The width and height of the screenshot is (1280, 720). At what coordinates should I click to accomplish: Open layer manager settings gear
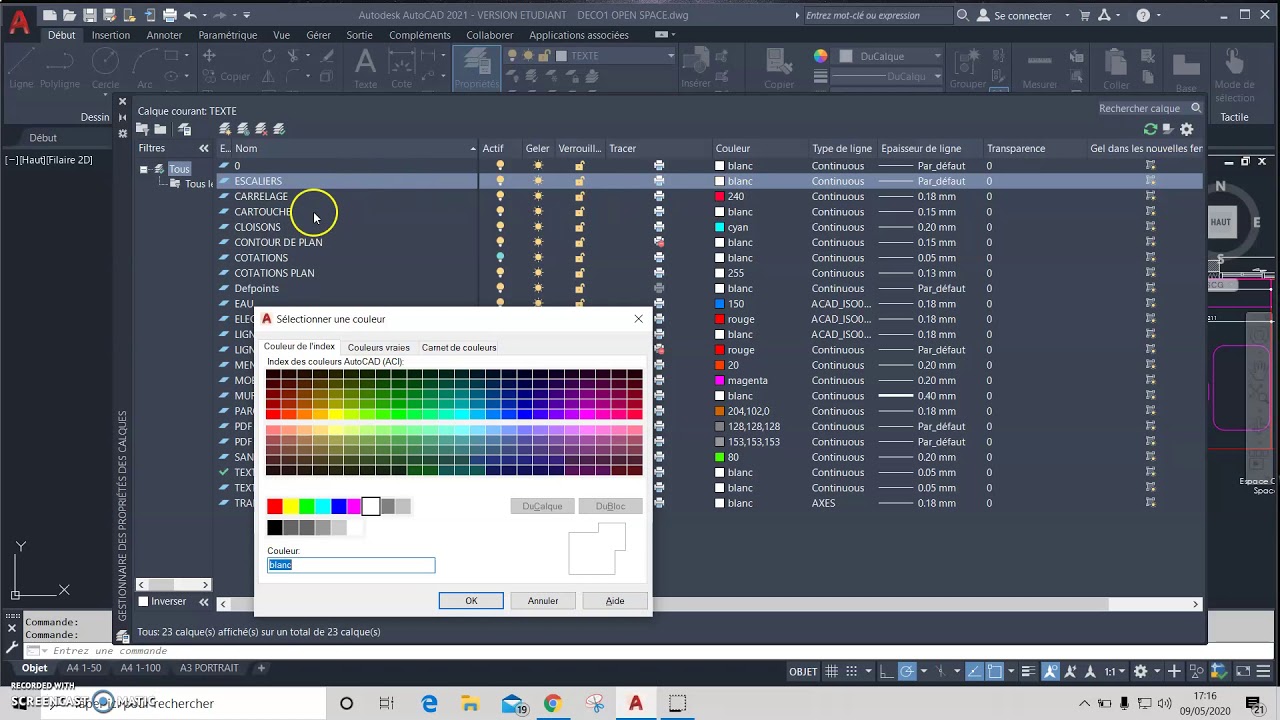tap(1187, 129)
